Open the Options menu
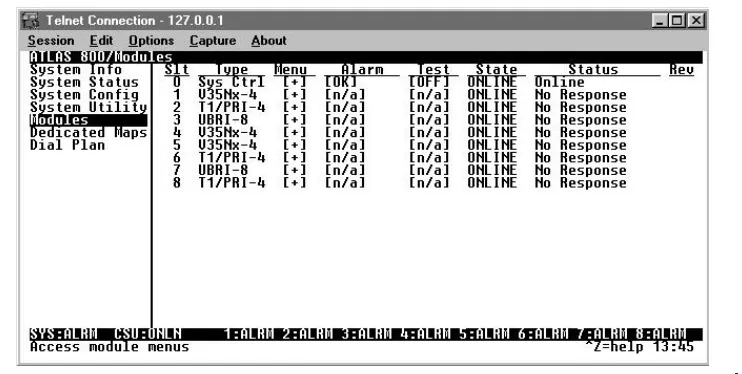This screenshot has width=742, height=374. [x=151, y=41]
